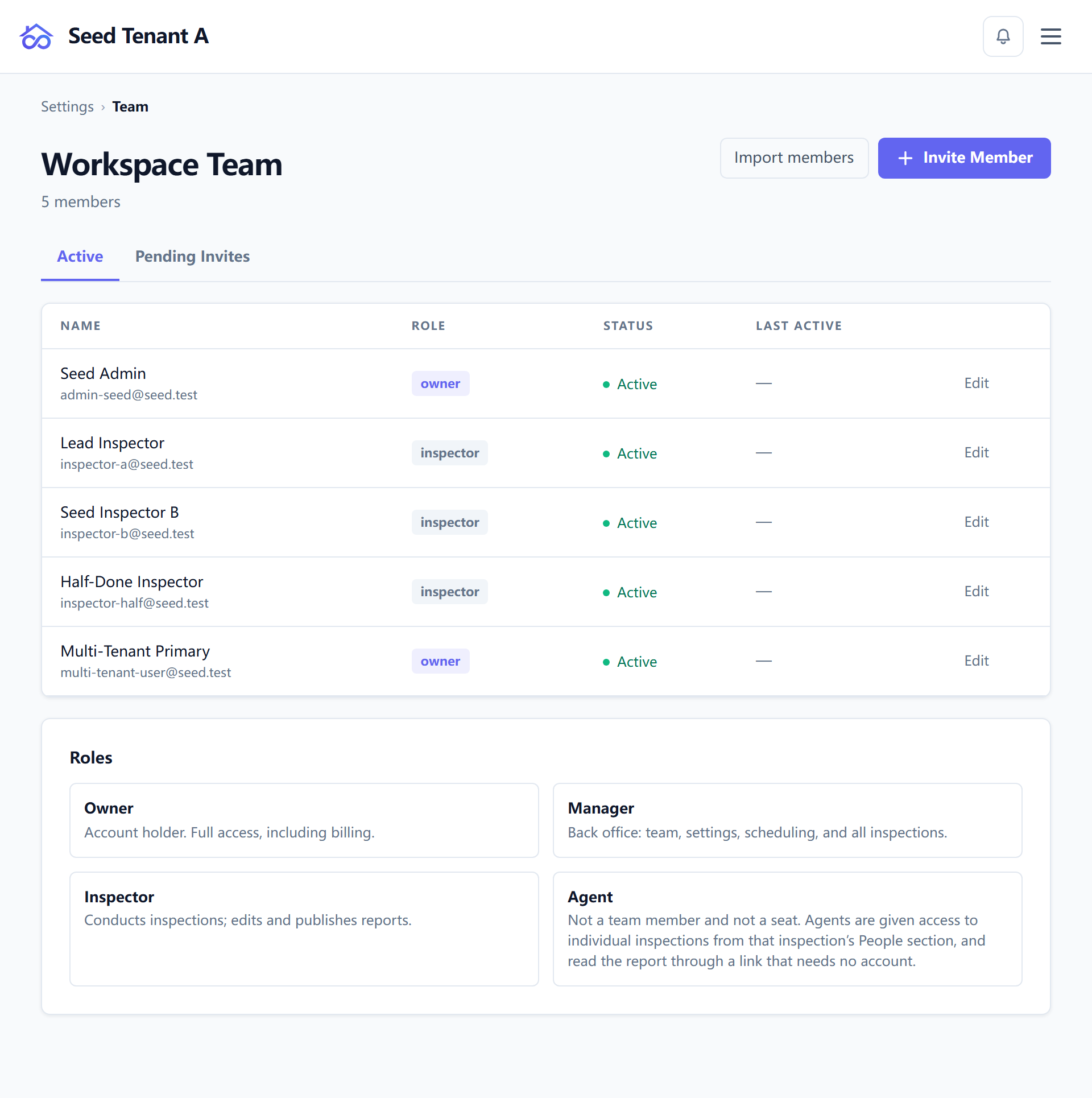This screenshot has width=1092, height=1098.
Task: Edit Seed Inspector B member
Action: [976, 522]
